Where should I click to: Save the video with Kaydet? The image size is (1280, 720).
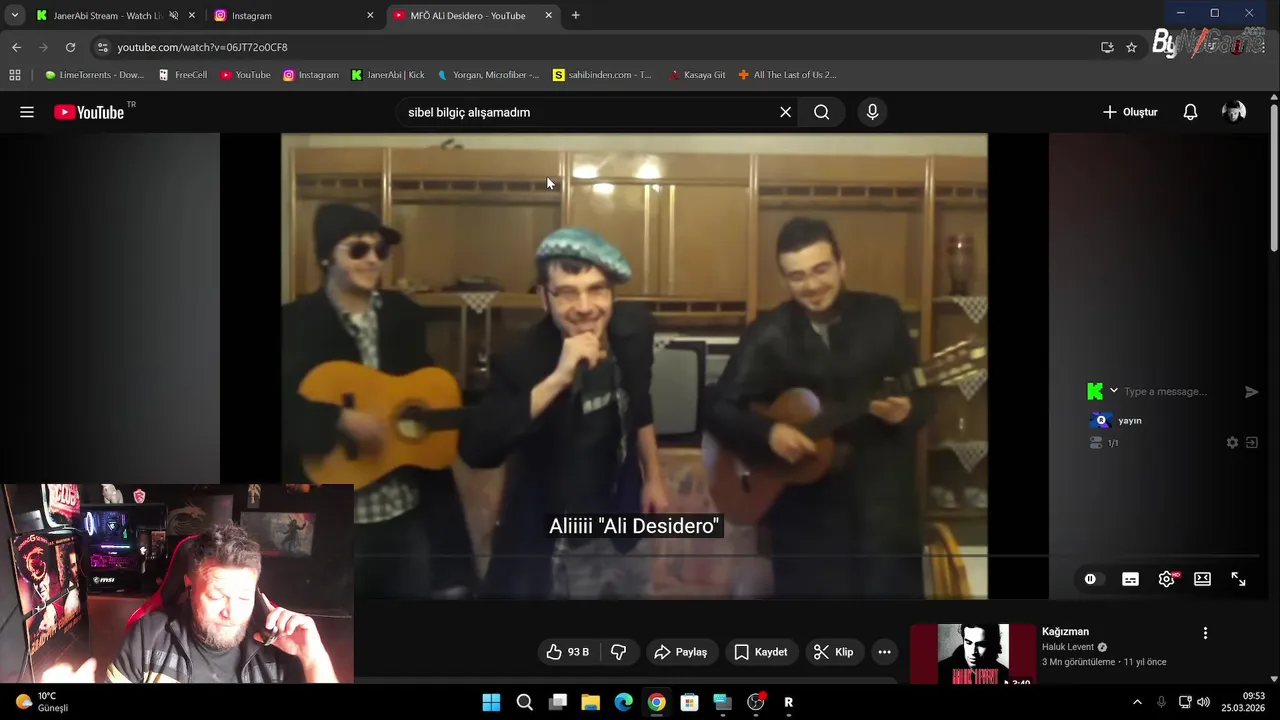(761, 652)
